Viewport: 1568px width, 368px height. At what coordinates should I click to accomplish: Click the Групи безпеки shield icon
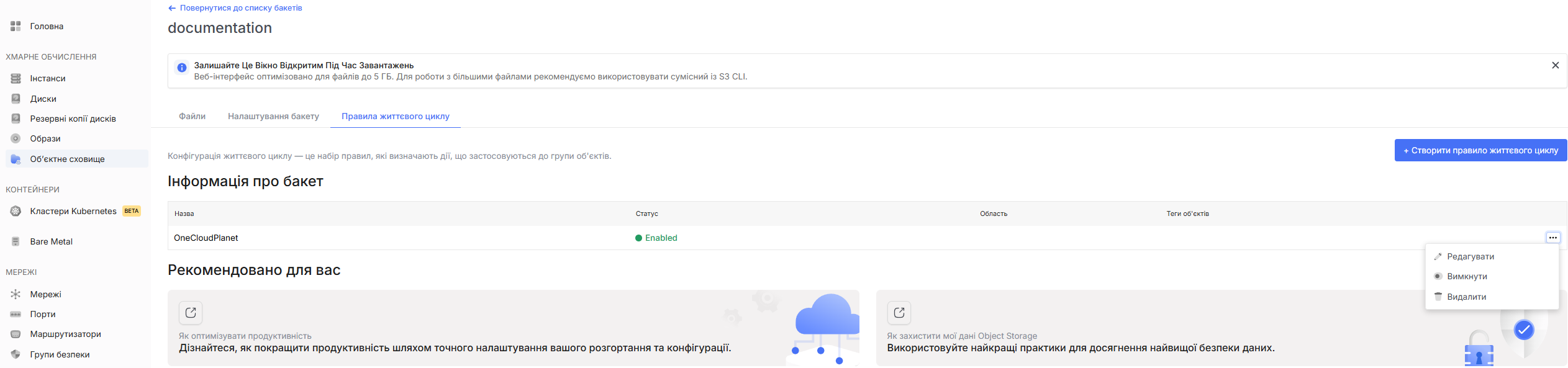click(x=16, y=354)
